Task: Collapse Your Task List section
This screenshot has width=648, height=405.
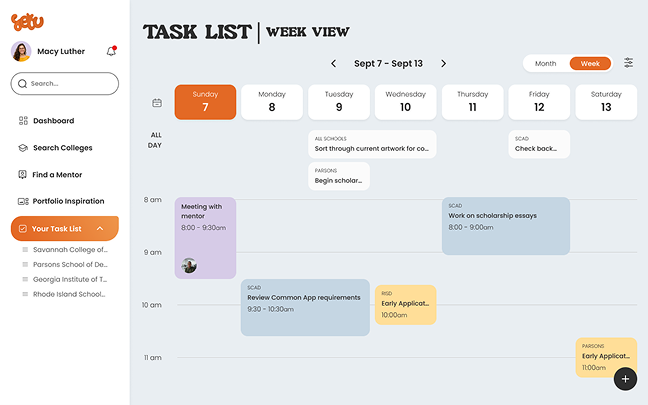Action: 100,229
